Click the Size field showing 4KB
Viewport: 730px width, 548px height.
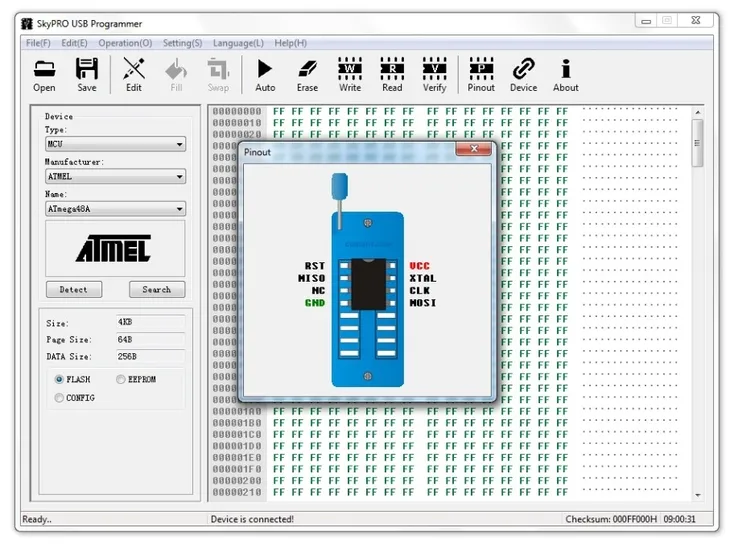(x=150, y=322)
